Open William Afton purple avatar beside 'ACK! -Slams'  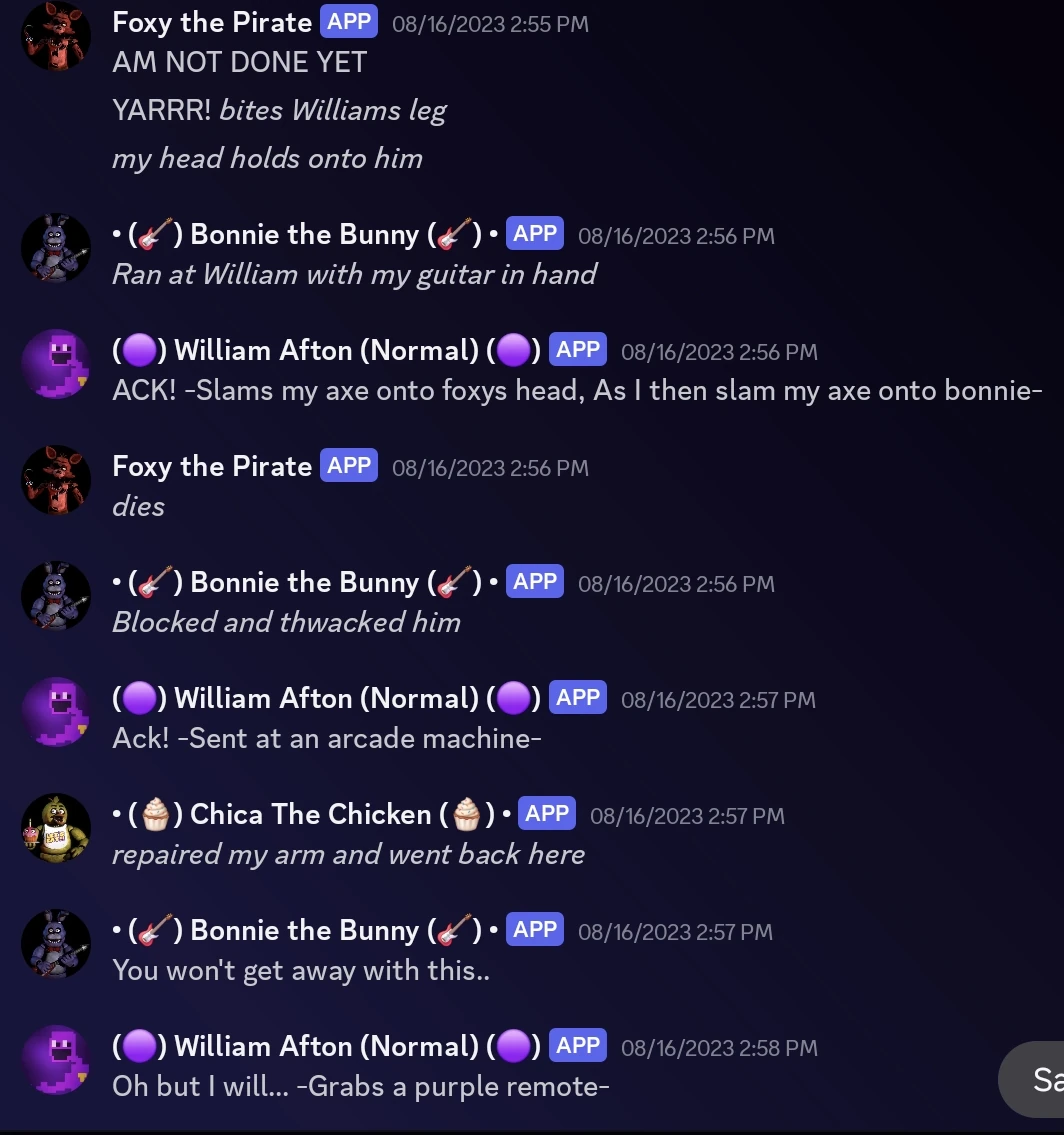[x=56, y=363]
